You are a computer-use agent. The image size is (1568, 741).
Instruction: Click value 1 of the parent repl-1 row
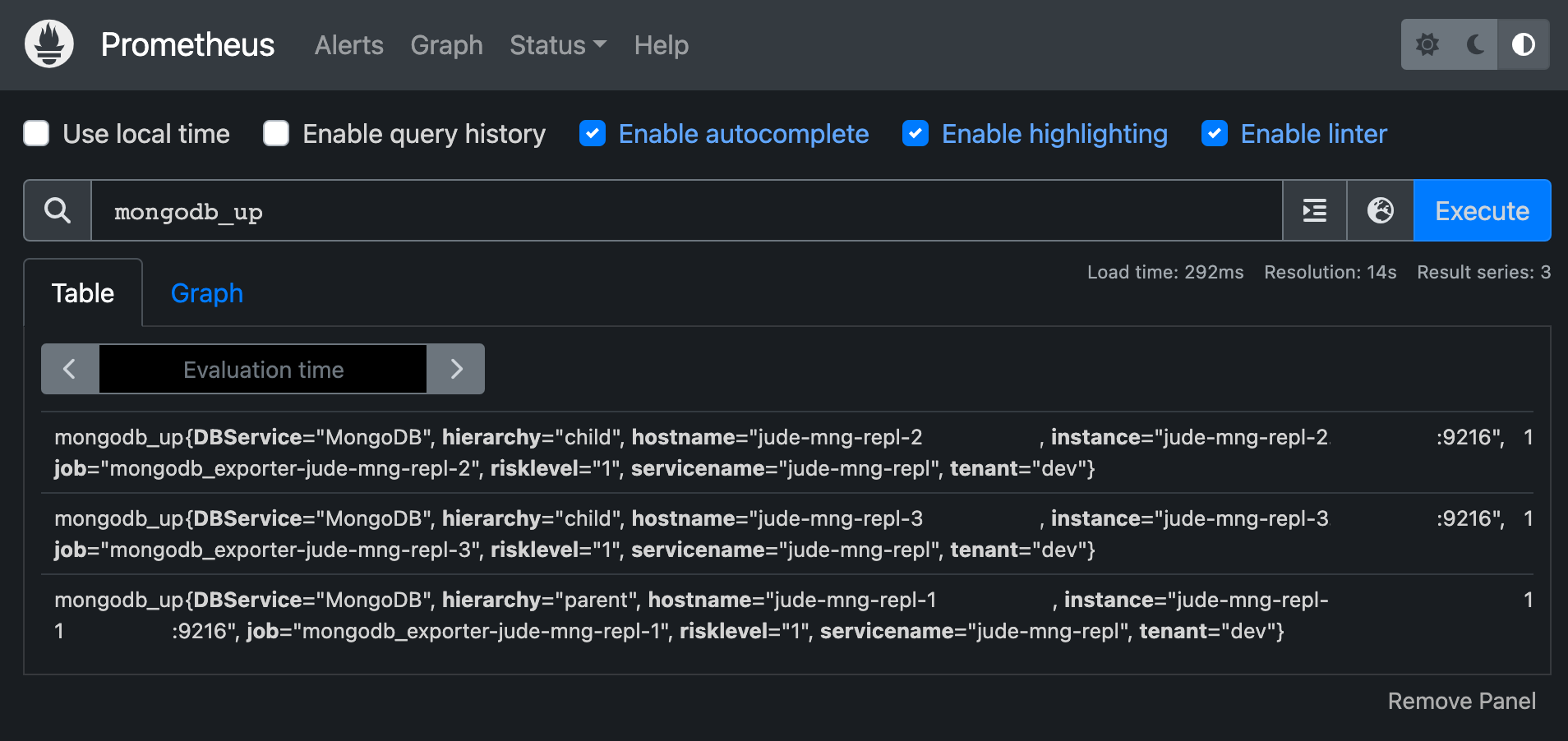1528,600
